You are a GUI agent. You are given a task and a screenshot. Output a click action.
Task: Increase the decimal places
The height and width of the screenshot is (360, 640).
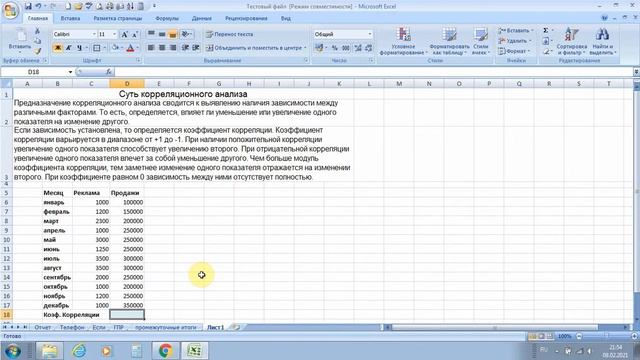point(358,48)
